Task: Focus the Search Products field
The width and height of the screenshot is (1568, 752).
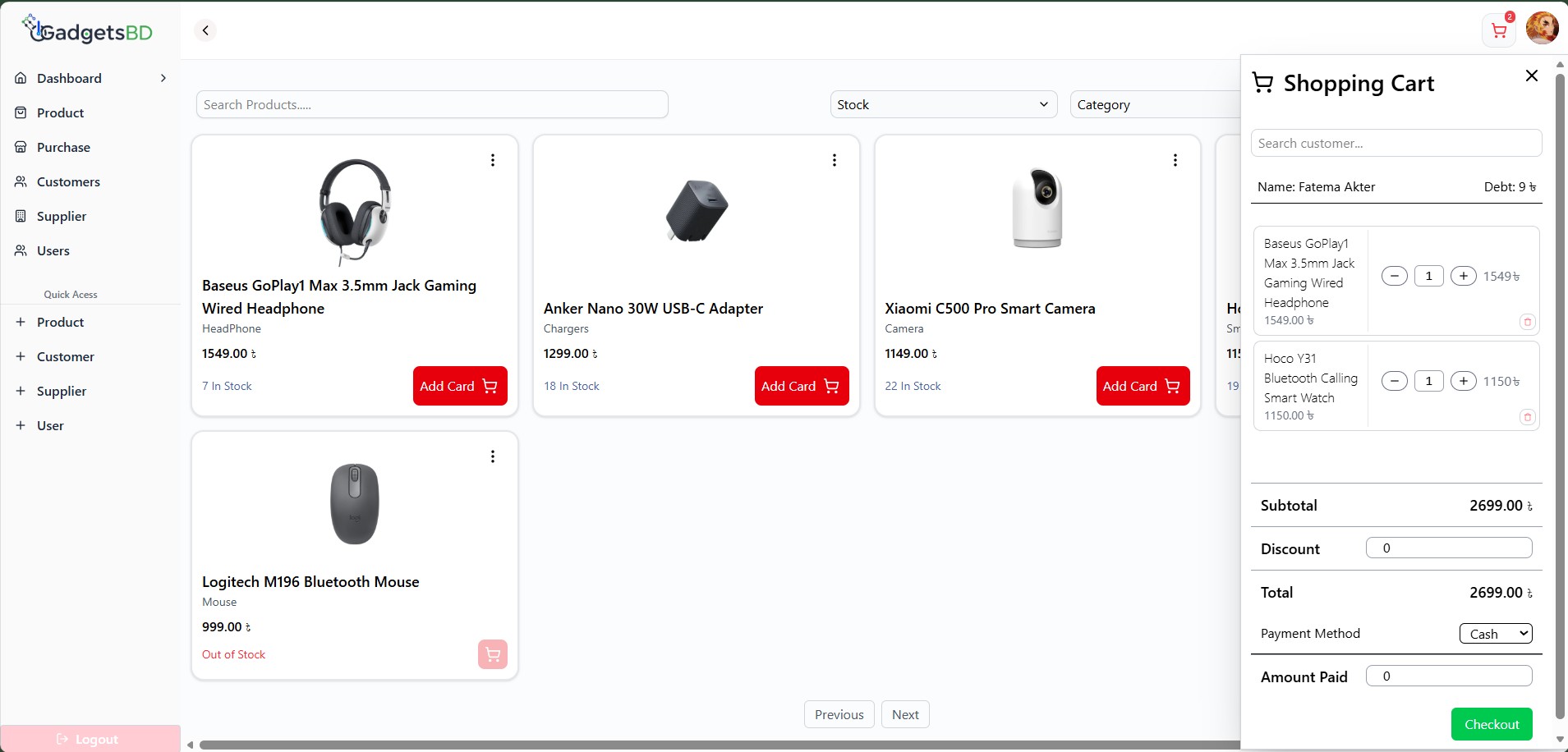Action: (x=432, y=104)
